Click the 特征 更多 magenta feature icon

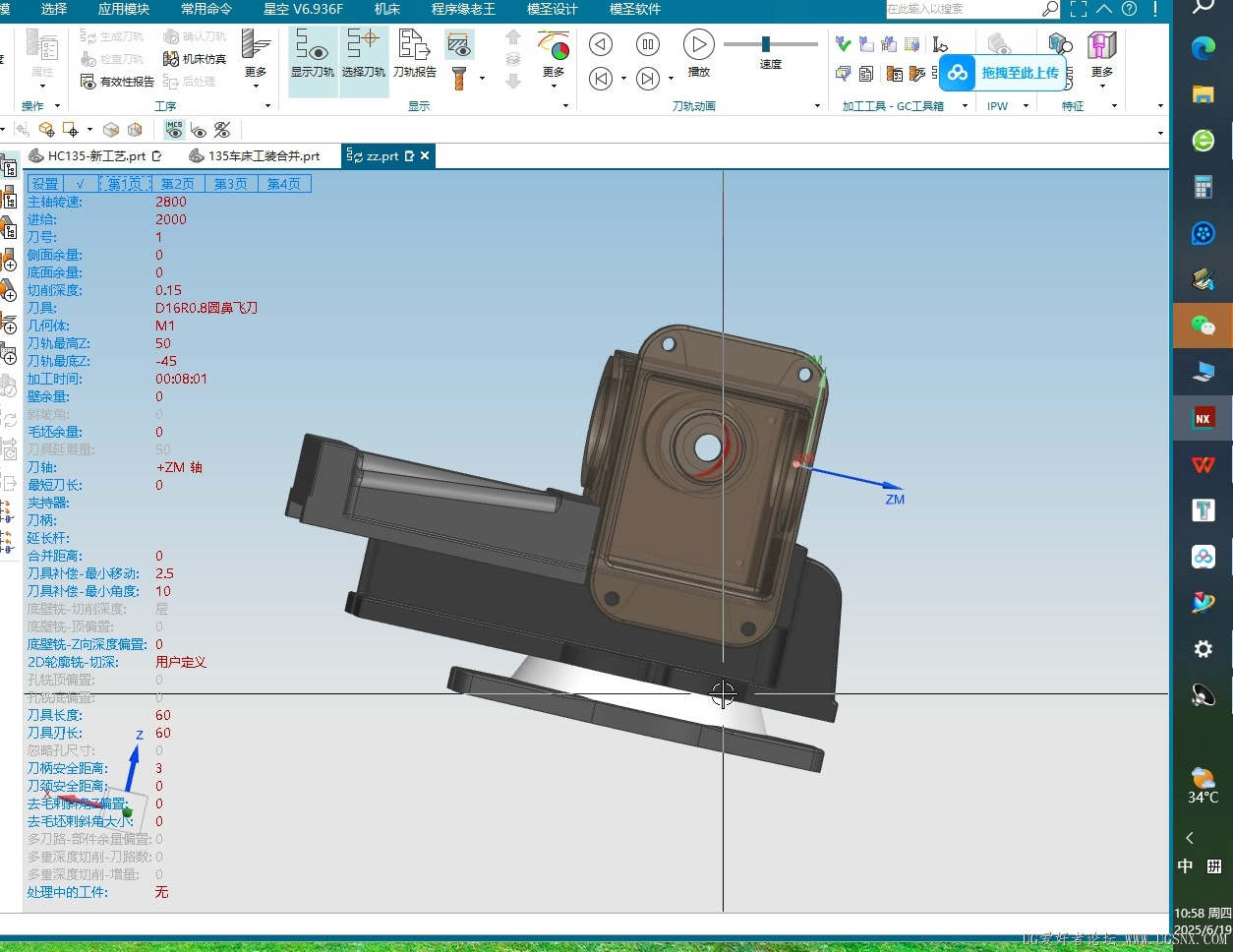pos(1101,45)
